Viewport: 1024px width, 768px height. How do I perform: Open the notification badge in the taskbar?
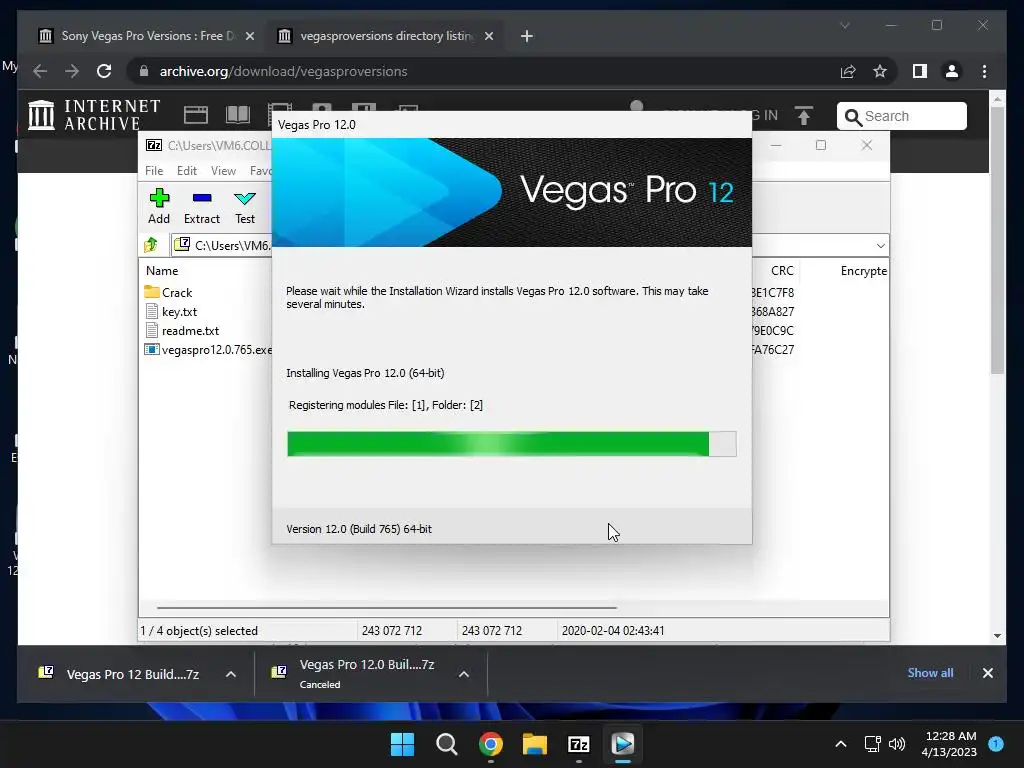click(996, 743)
